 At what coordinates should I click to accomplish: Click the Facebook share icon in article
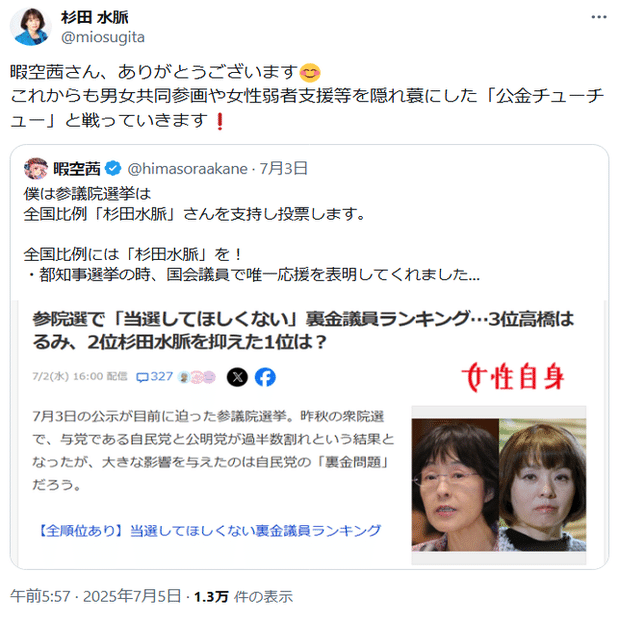coord(265,377)
